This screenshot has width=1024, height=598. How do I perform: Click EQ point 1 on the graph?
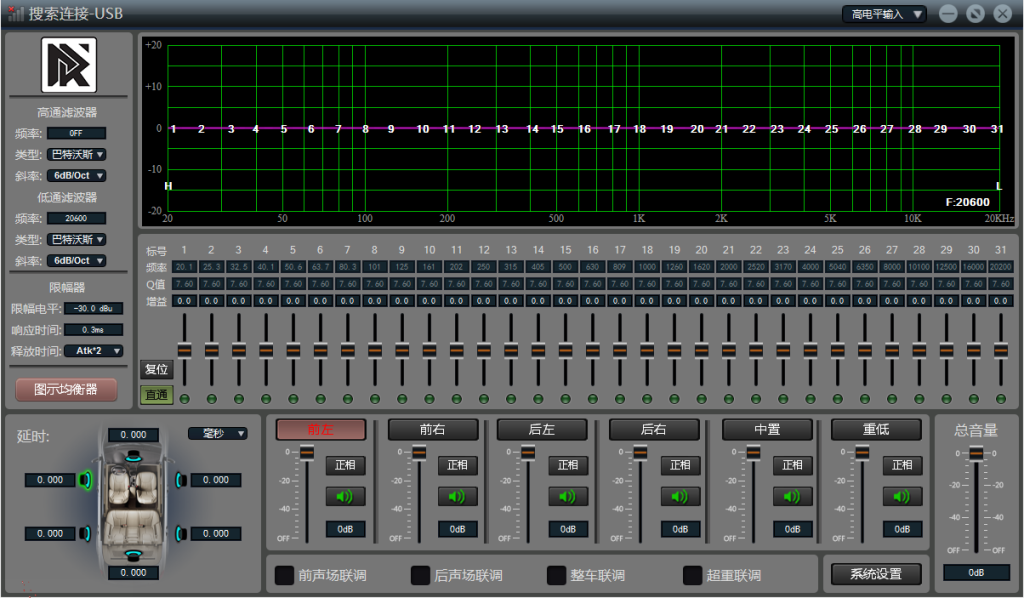coord(173,129)
